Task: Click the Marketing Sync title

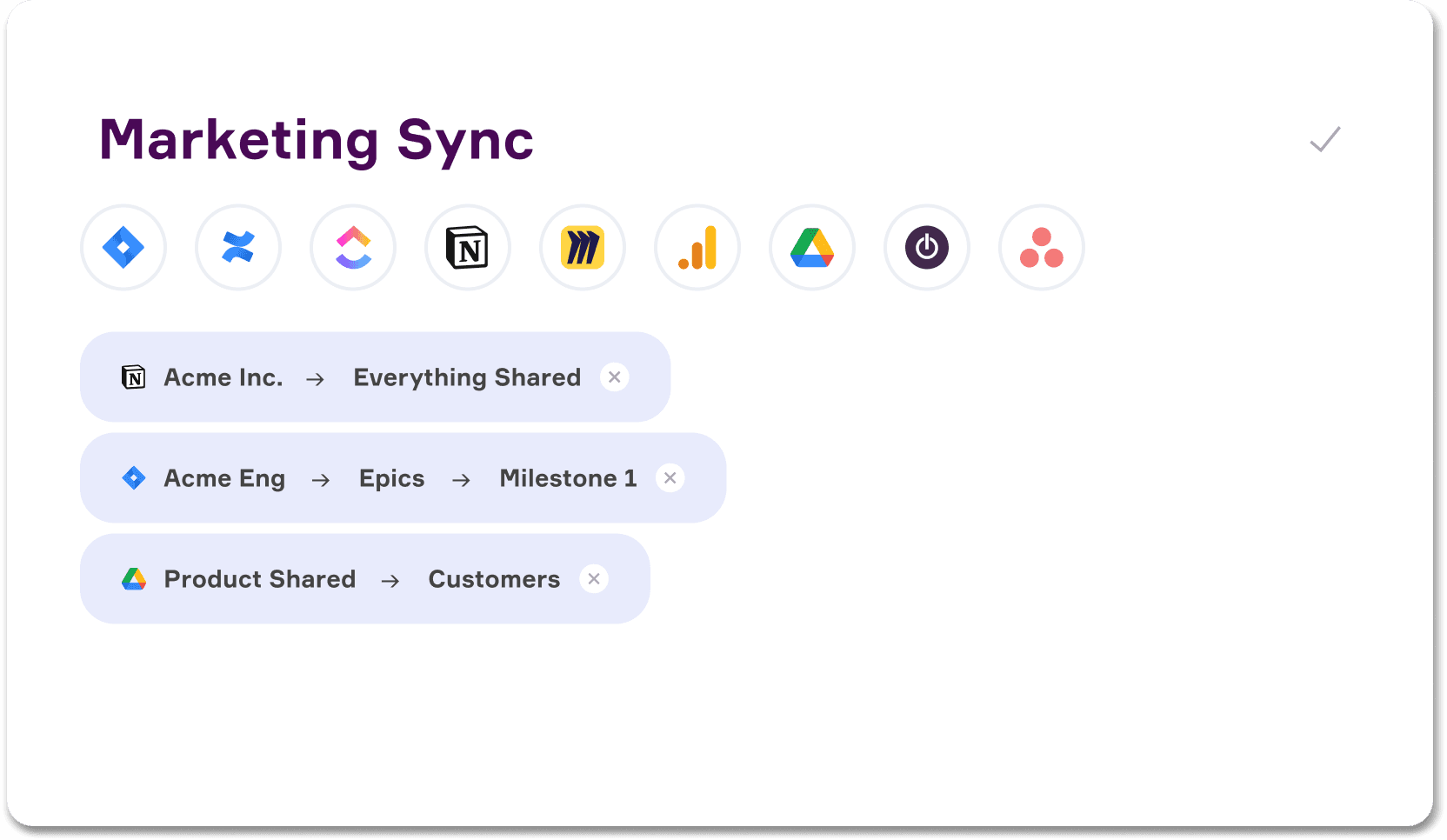Action: click(x=317, y=141)
